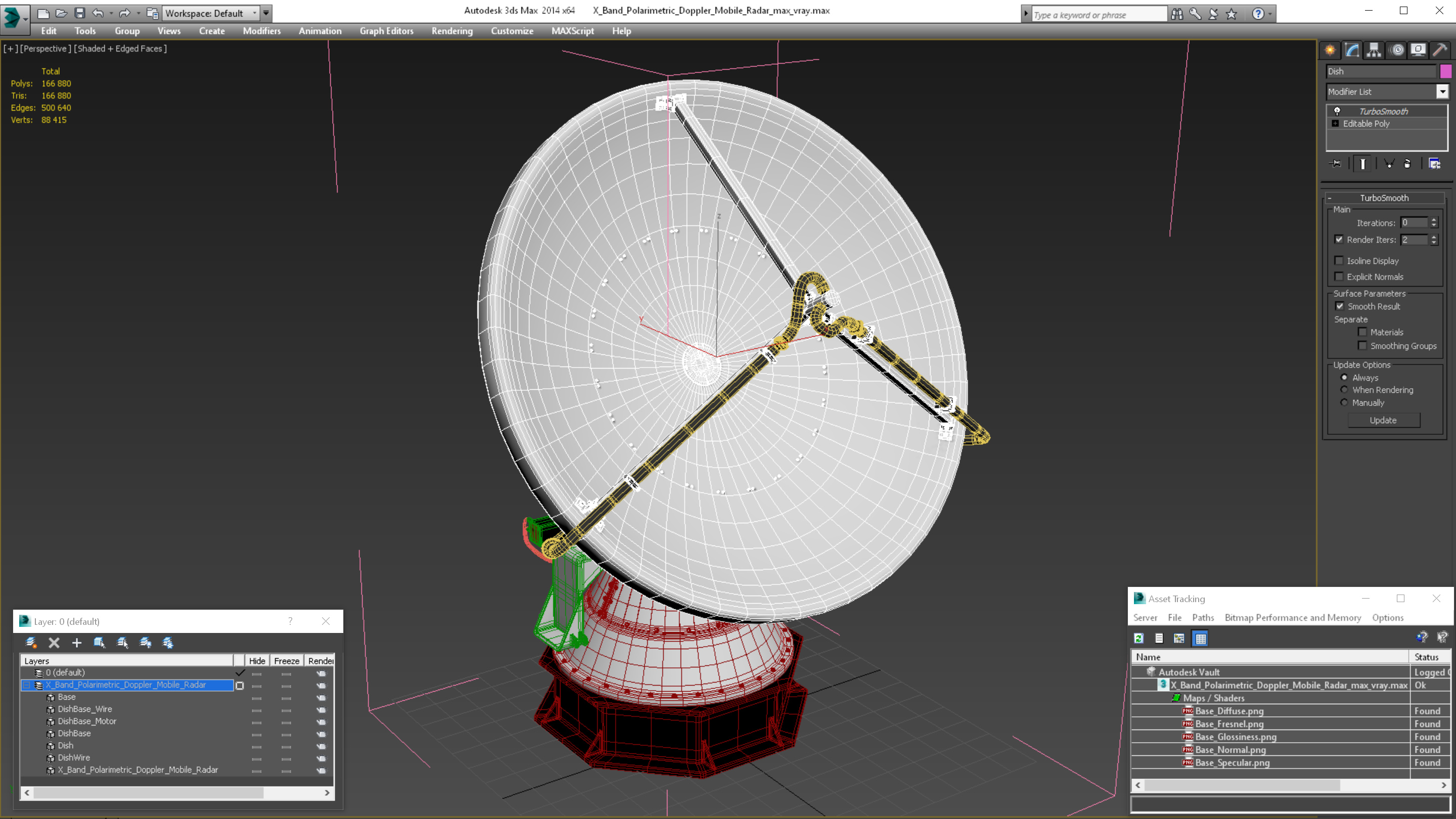Open the quick access toolbar customize arrow
This screenshot has height=819, width=1456.
(266, 13)
